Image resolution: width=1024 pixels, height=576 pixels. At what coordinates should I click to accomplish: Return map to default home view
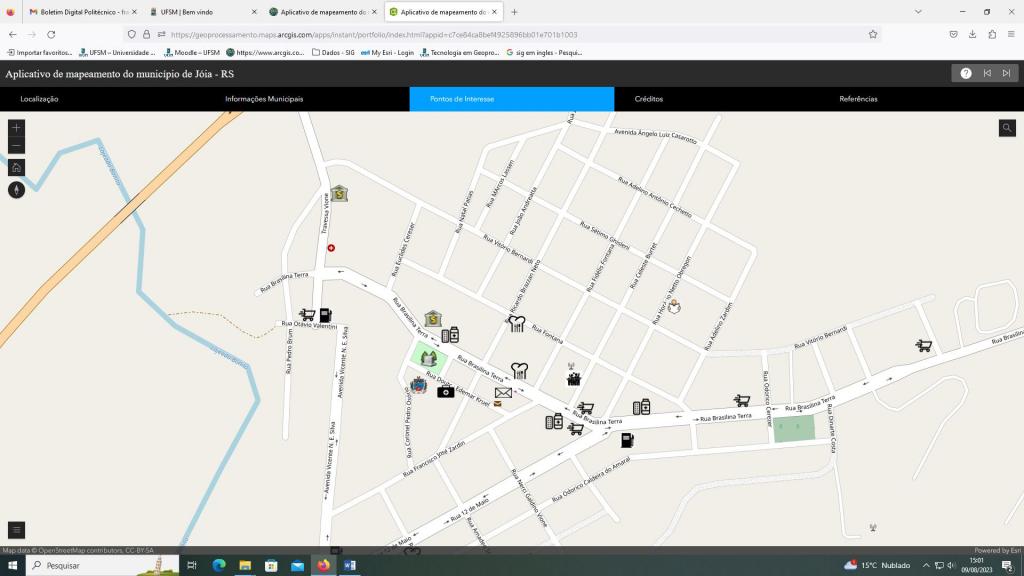(x=16, y=168)
